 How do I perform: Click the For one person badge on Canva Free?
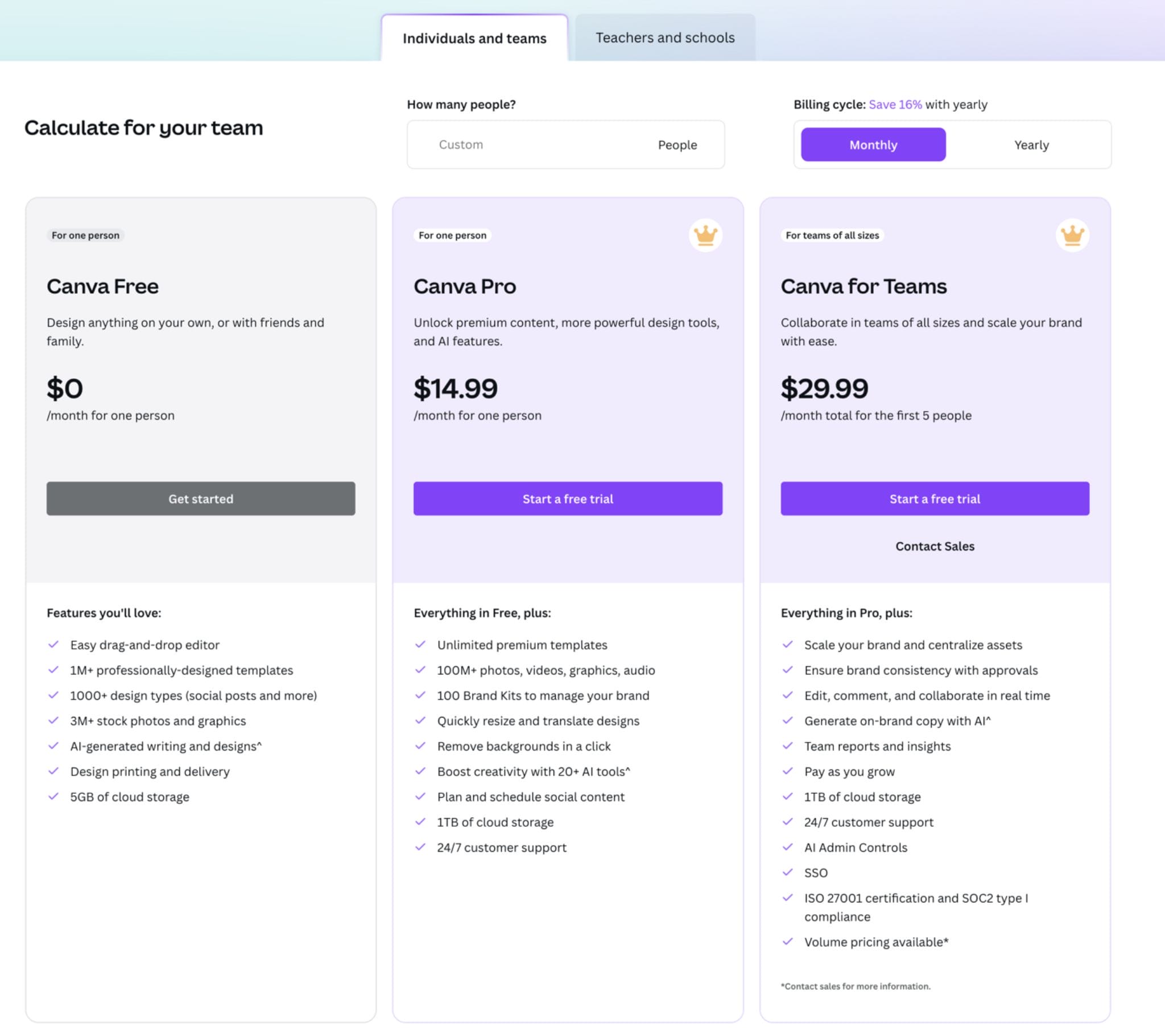tap(85, 235)
